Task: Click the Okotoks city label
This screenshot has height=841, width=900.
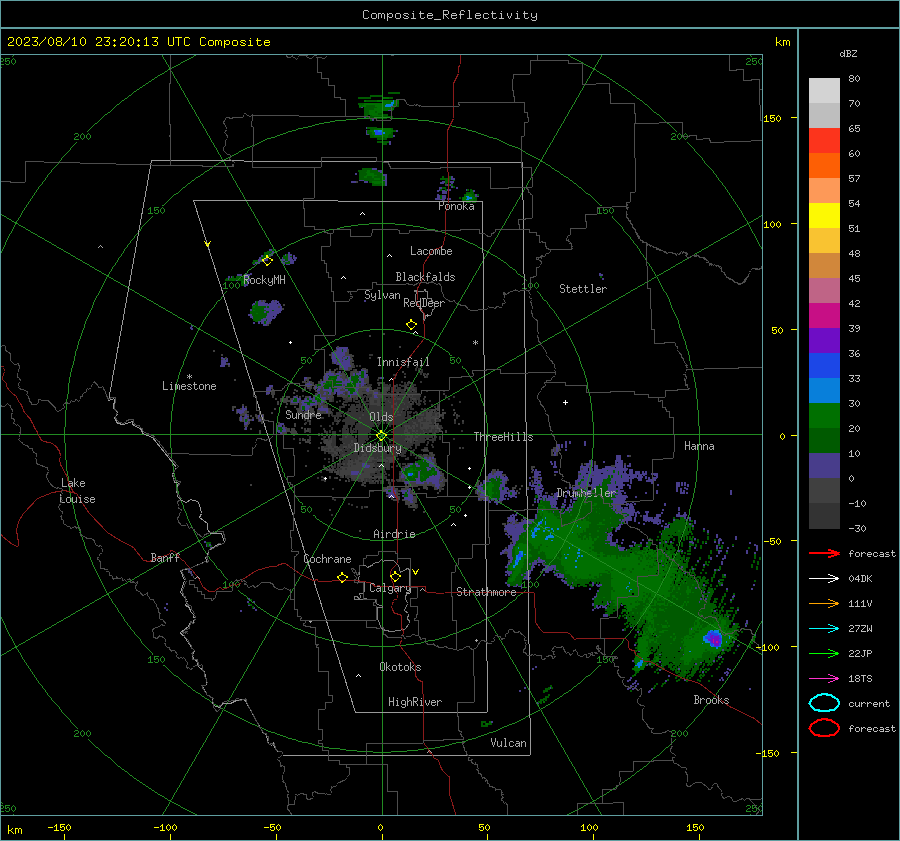Action: pyautogui.click(x=400, y=667)
